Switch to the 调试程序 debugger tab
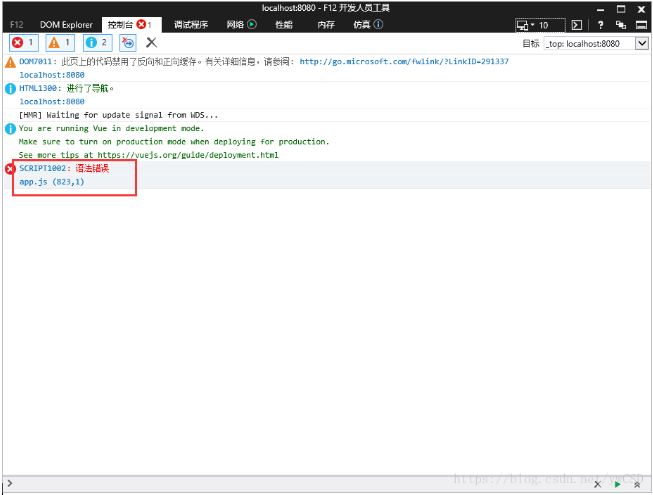This screenshot has height=495, width=653. [x=191, y=25]
